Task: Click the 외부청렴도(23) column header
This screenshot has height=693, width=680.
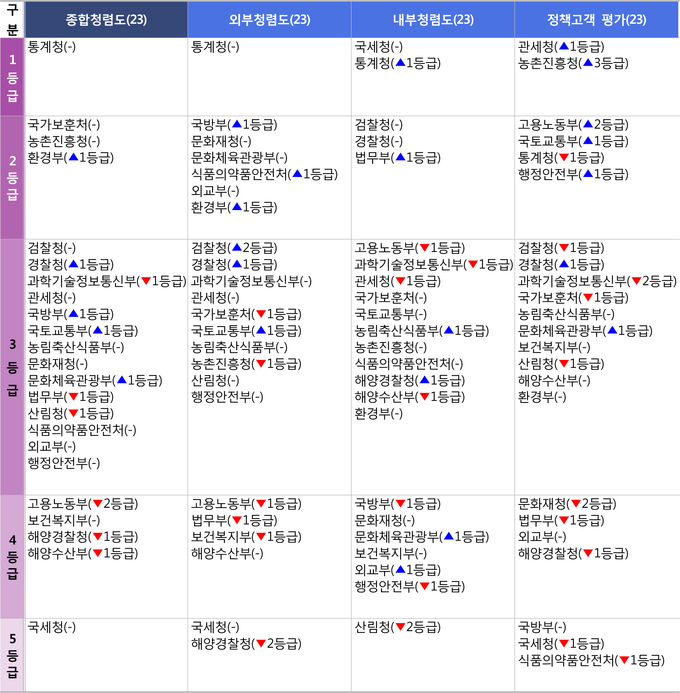Action: pyautogui.click(x=270, y=19)
